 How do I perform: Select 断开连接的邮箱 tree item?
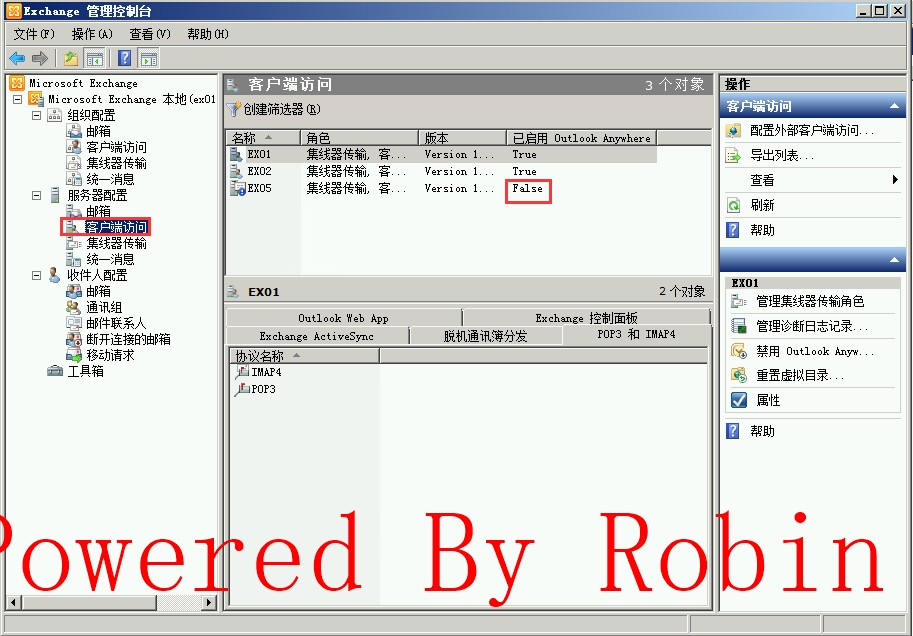click(x=128, y=339)
